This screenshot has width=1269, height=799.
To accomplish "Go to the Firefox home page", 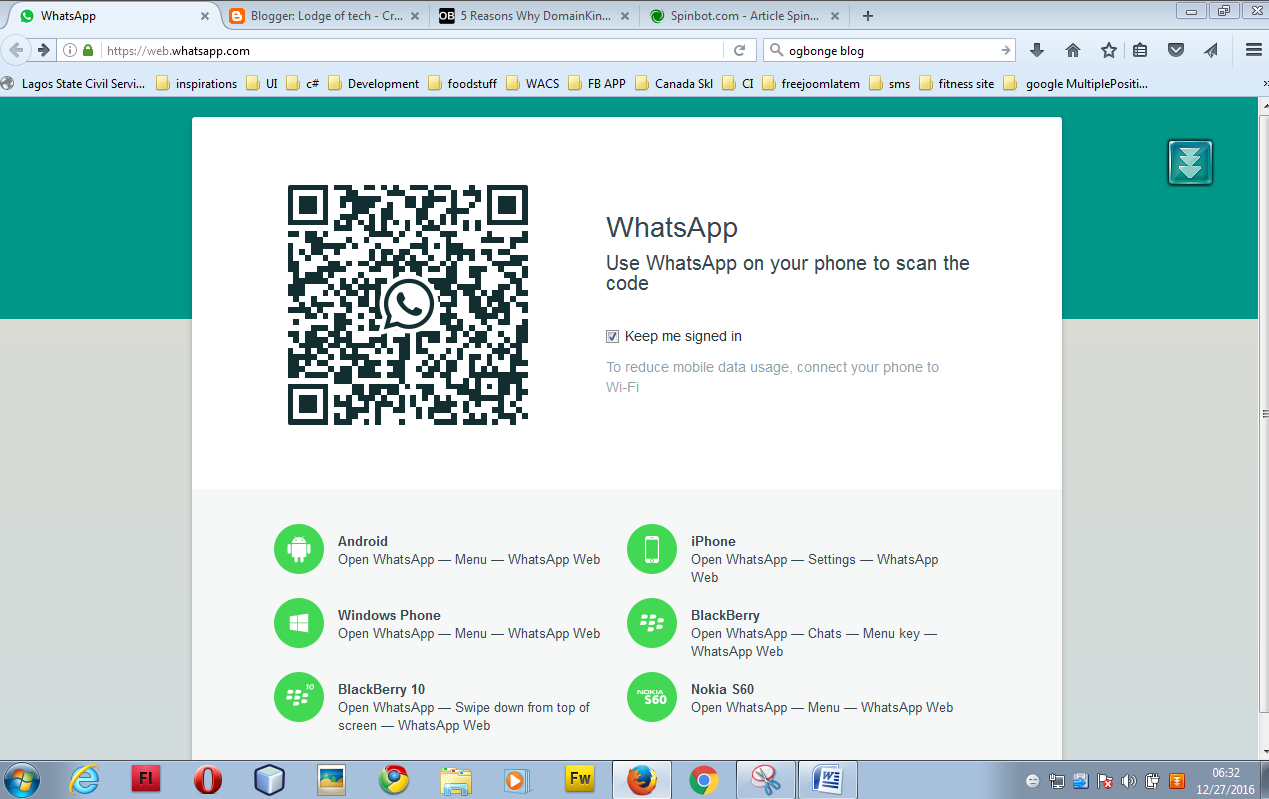I will pos(1073,50).
